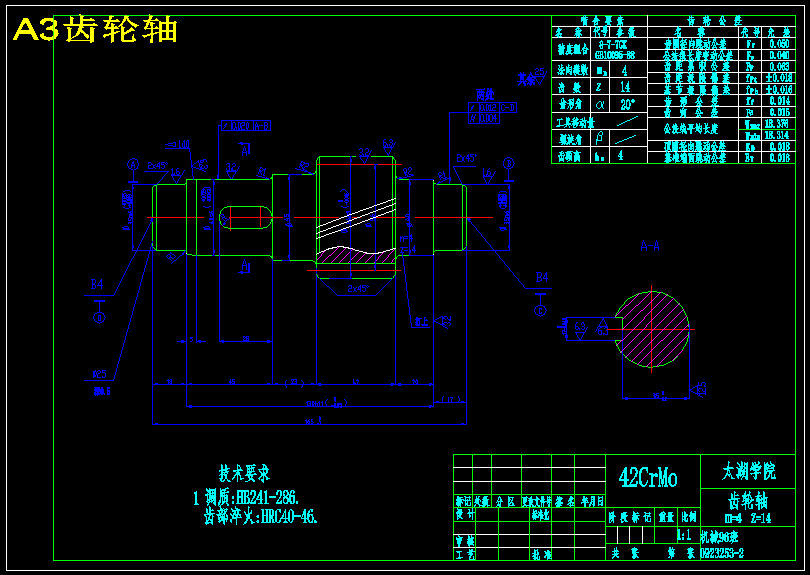Click the pressure angle value "20°"
Image resolution: width=810 pixels, height=575 pixels.
627,104
